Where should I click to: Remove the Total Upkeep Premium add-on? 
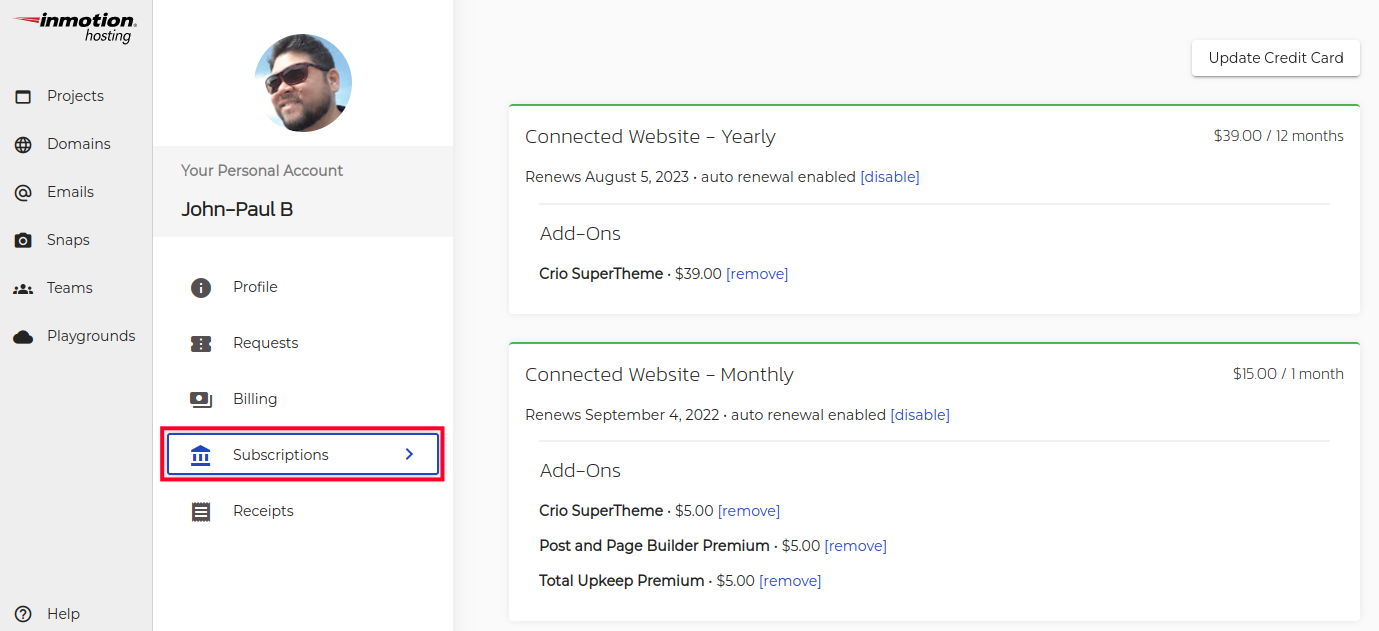coord(789,581)
